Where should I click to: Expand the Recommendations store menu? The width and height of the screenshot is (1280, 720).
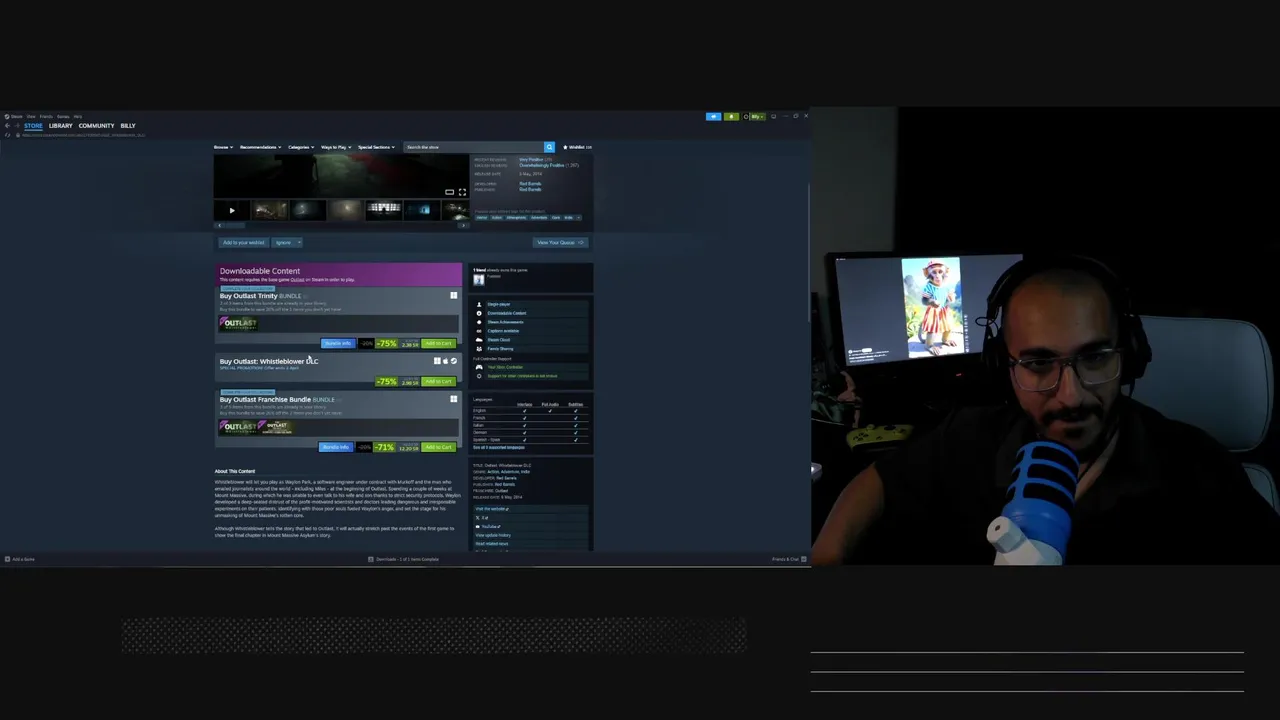tap(260, 147)
